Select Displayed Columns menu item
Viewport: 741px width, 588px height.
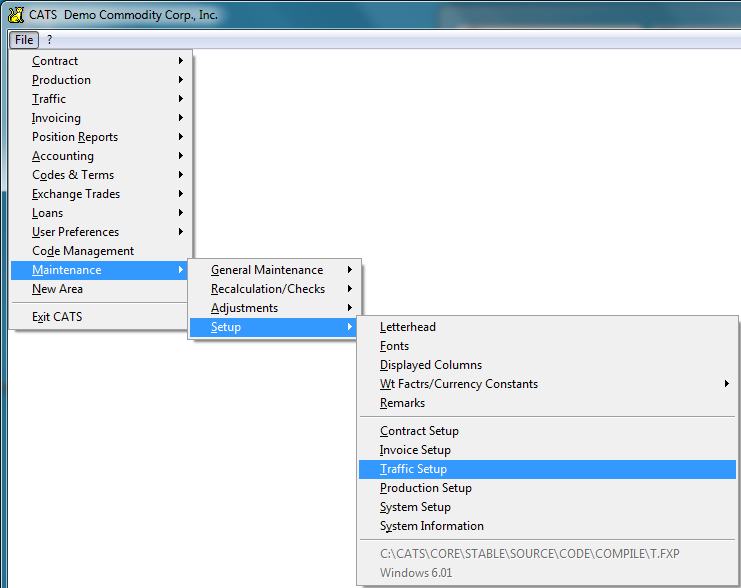547,365
